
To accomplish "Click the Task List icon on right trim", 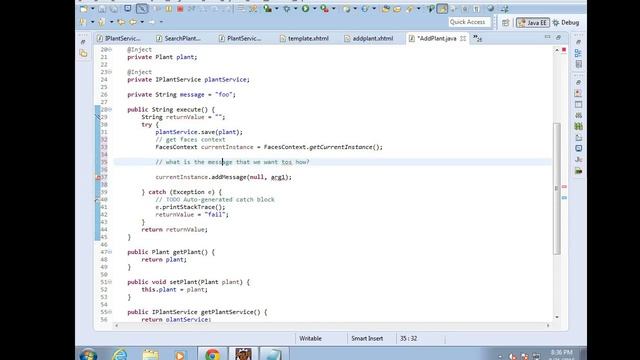I will pyautogui.click(x=578, y=64).
